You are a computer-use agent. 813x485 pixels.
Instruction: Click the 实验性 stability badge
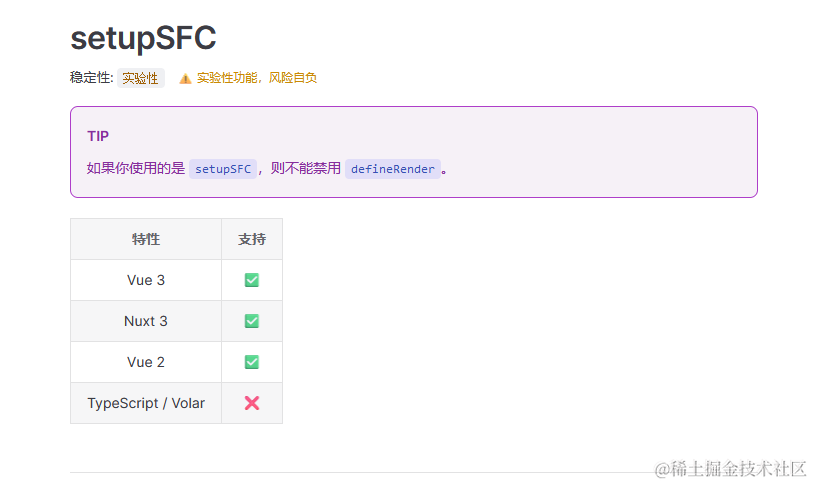tap(141, 78)
